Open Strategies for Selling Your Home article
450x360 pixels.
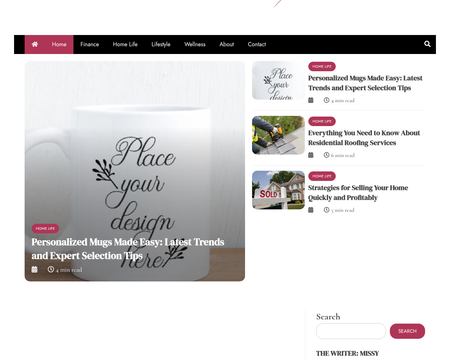point(358,193)
